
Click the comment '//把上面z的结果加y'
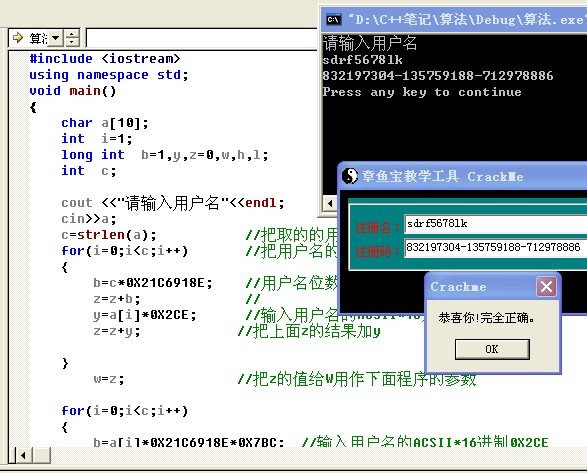pos(309,331)
